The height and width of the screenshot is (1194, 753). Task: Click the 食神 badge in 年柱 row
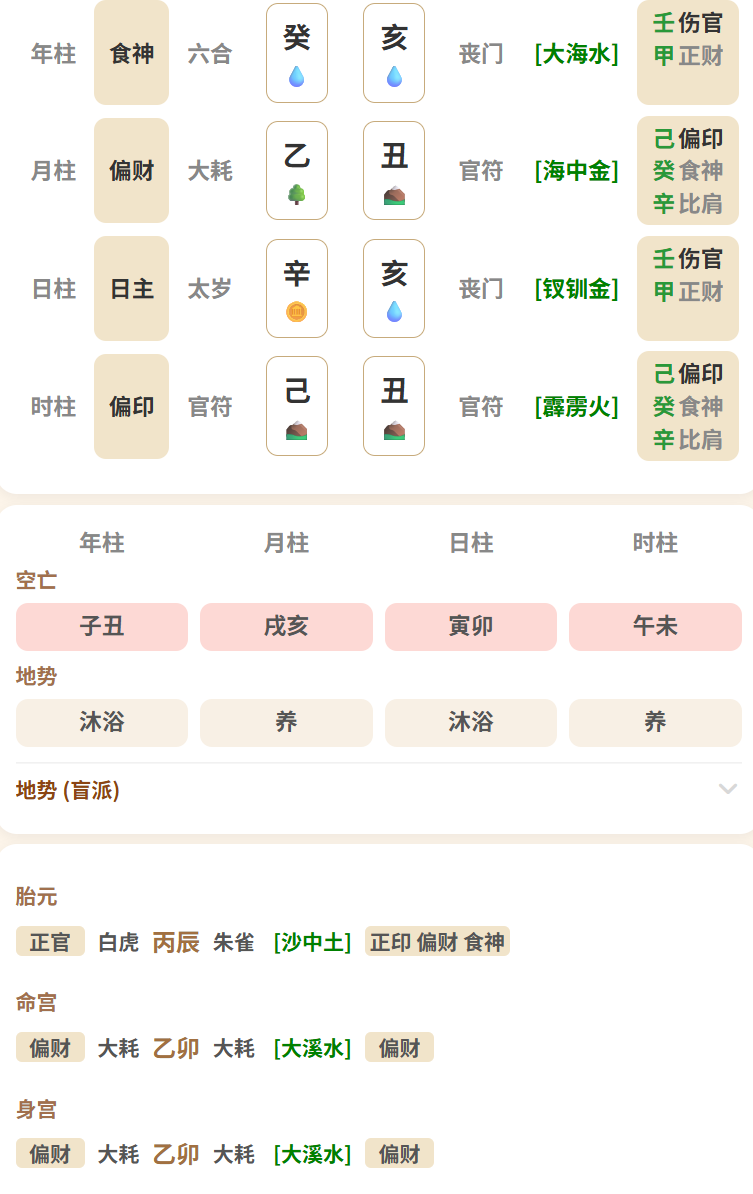[132, 53]
